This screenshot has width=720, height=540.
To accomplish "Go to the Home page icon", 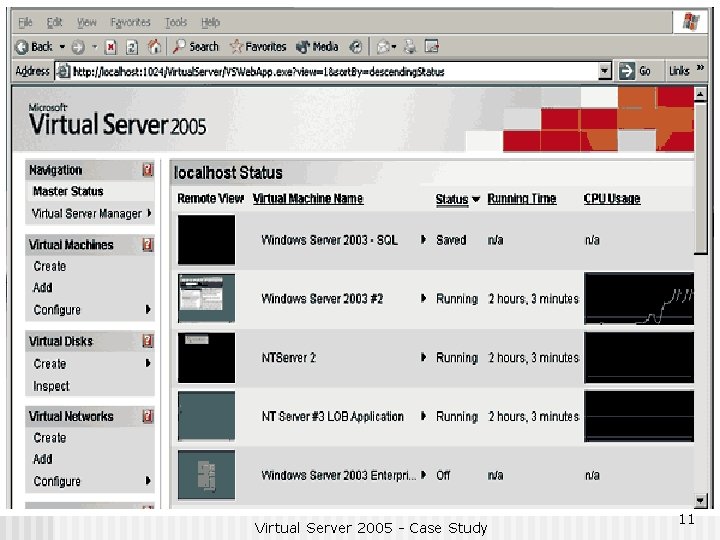I will coord(154,46).
